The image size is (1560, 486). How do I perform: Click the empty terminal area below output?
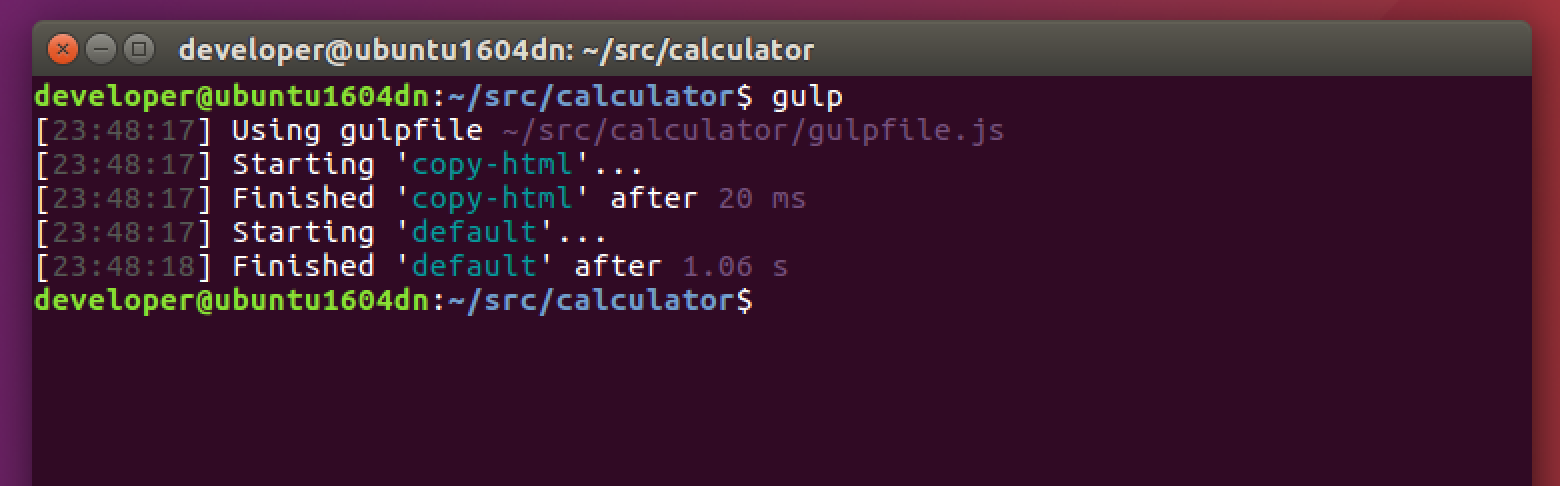click(x=780, y=400)
